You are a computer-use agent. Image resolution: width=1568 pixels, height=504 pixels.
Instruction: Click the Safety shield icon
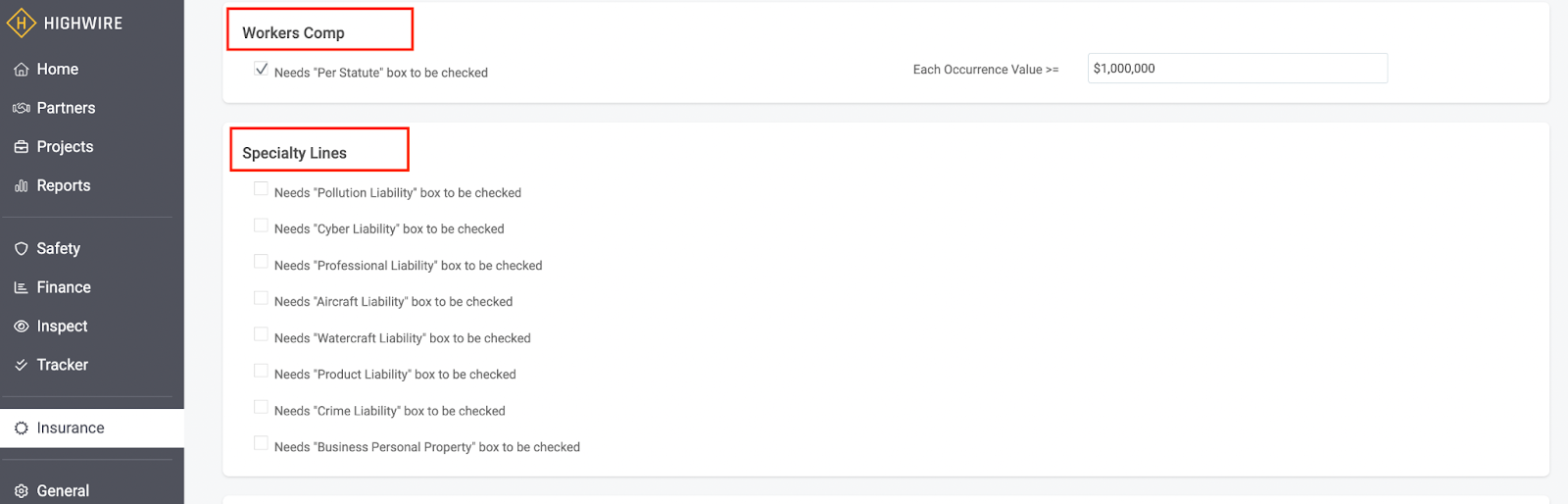pos(21,249)
